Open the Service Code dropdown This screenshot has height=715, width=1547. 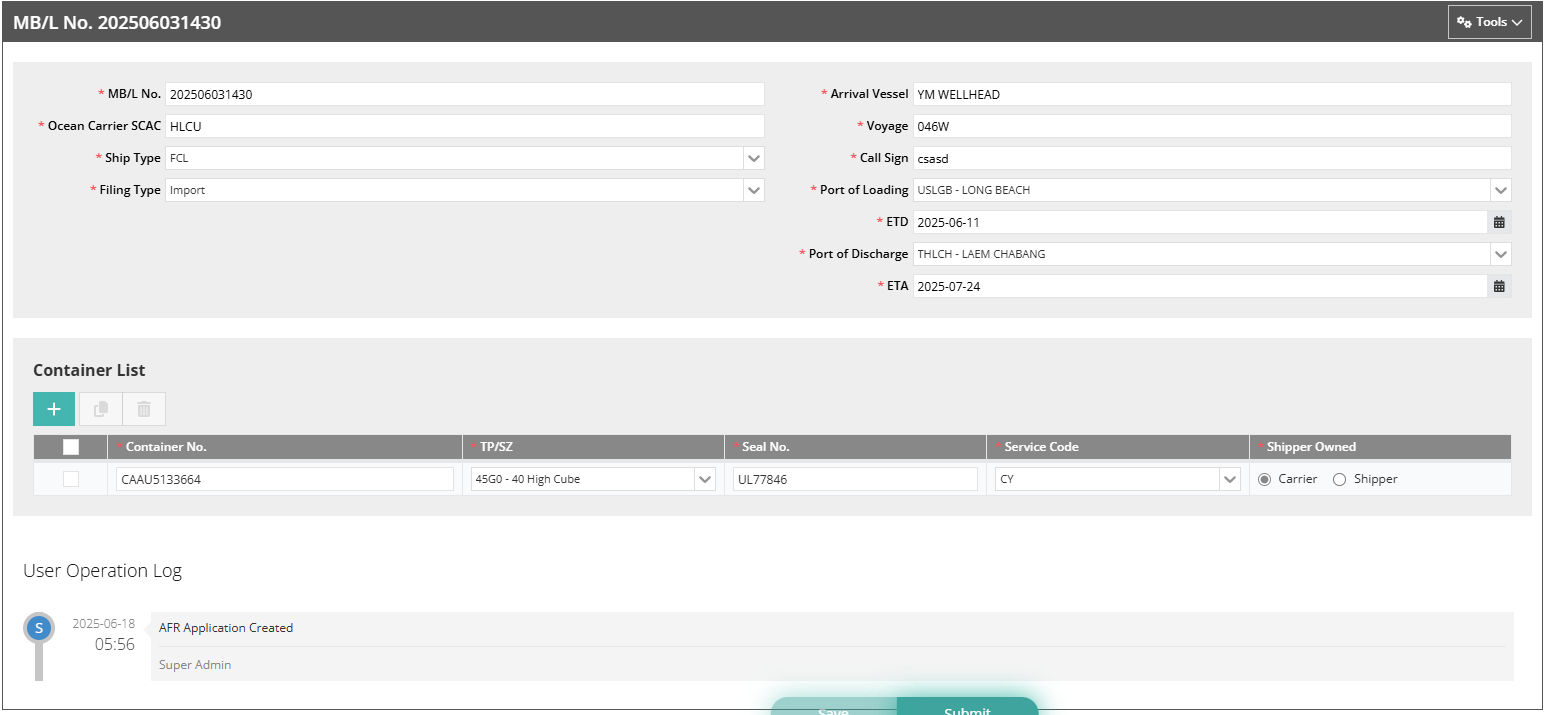(x=1229, y=479)
